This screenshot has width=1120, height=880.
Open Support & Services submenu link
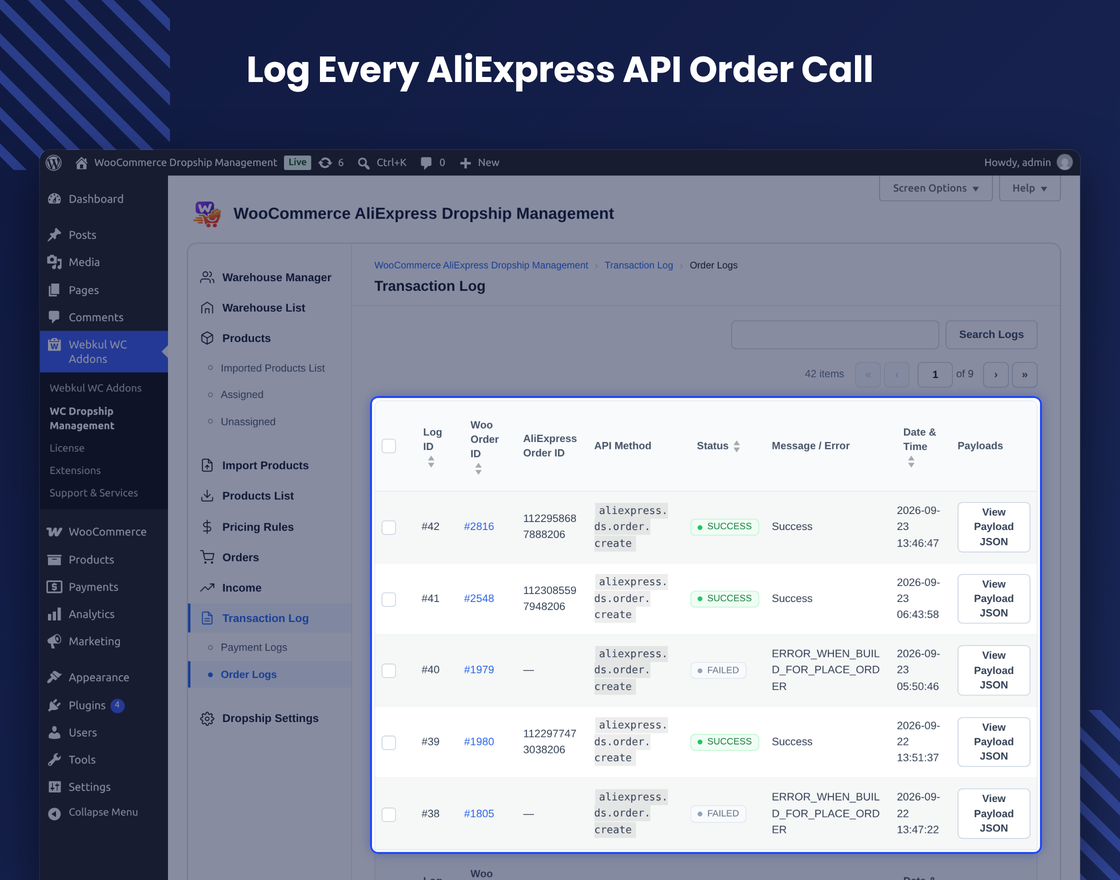coord(94,493)
